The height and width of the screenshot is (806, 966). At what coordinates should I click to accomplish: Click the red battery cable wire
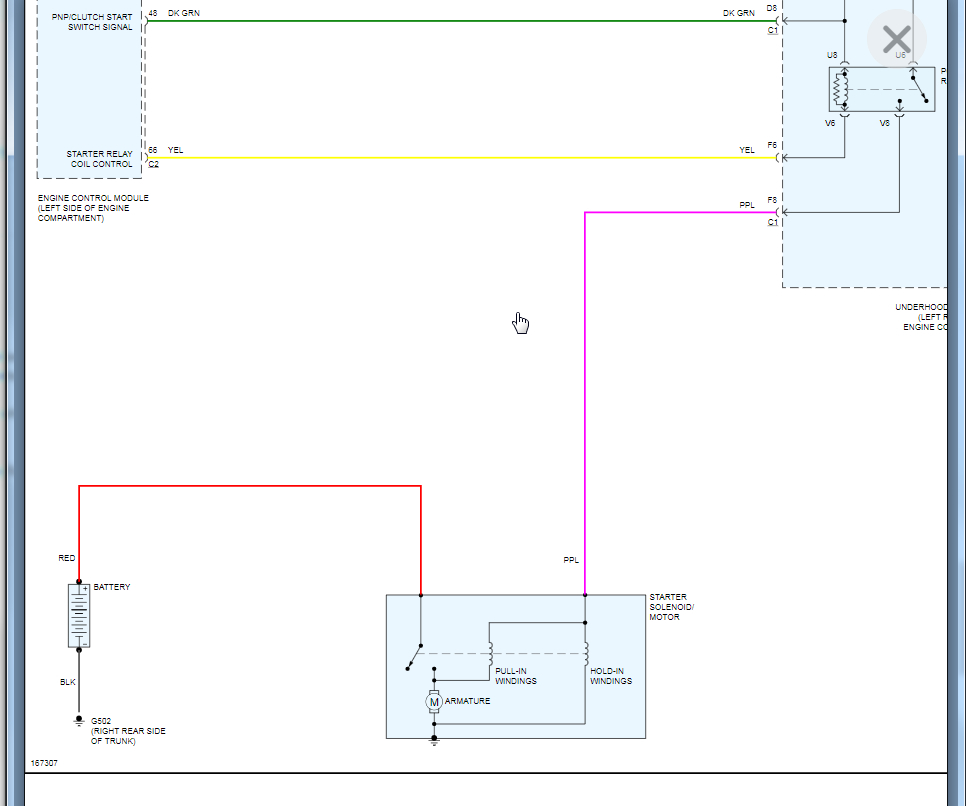[250, 486]
